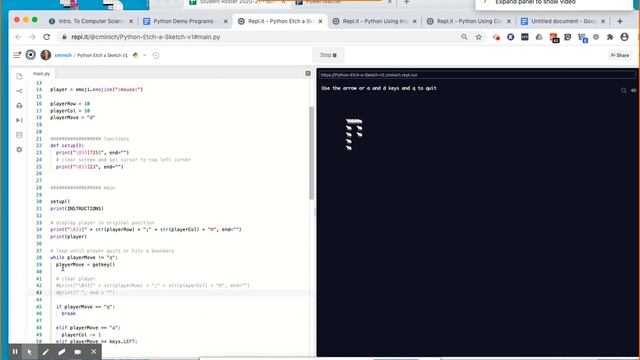This screenshot has width=640, height=360.
Task: Pause the screen recording
Action: pos(15,351)
